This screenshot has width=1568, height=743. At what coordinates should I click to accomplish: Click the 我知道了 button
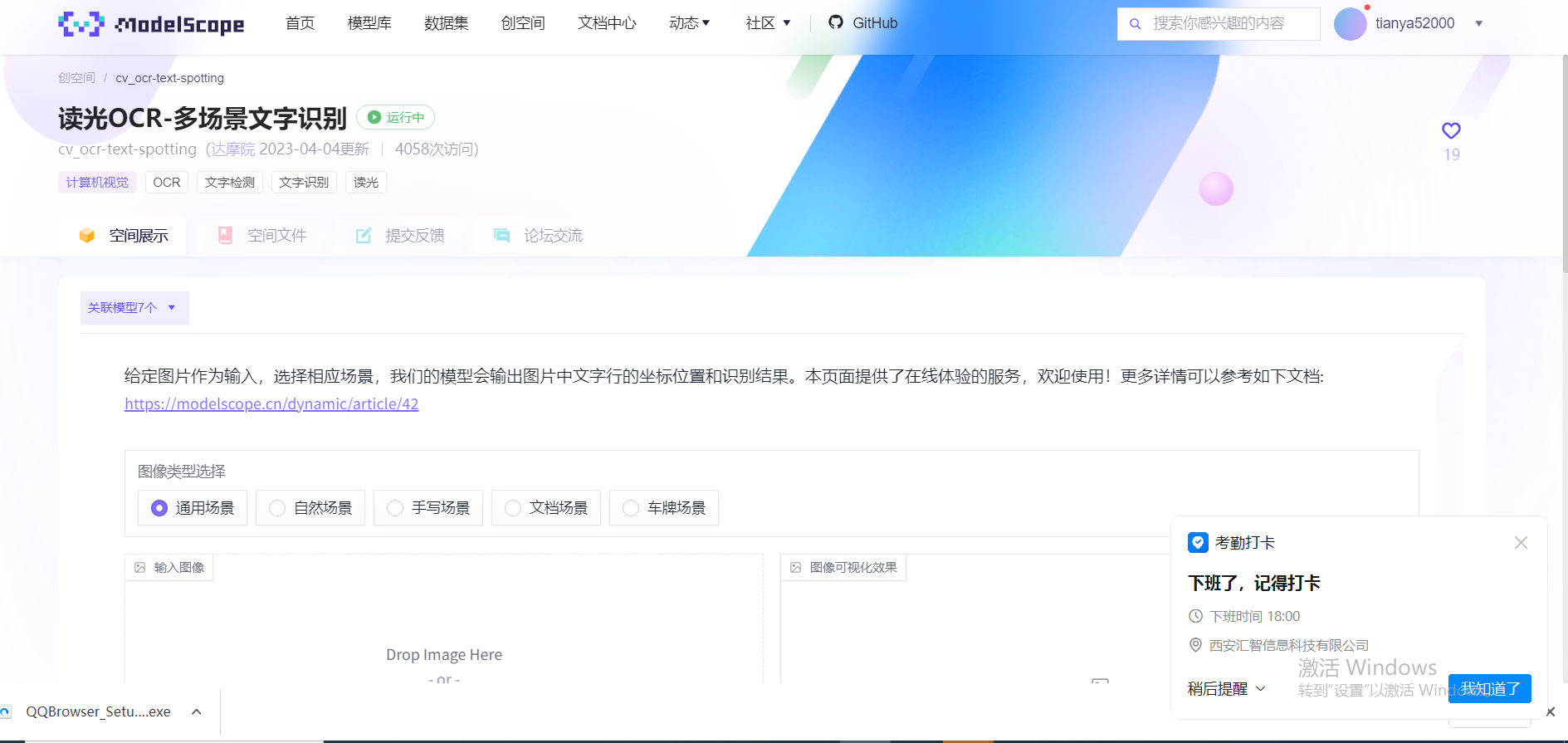tap(1490, 689)
